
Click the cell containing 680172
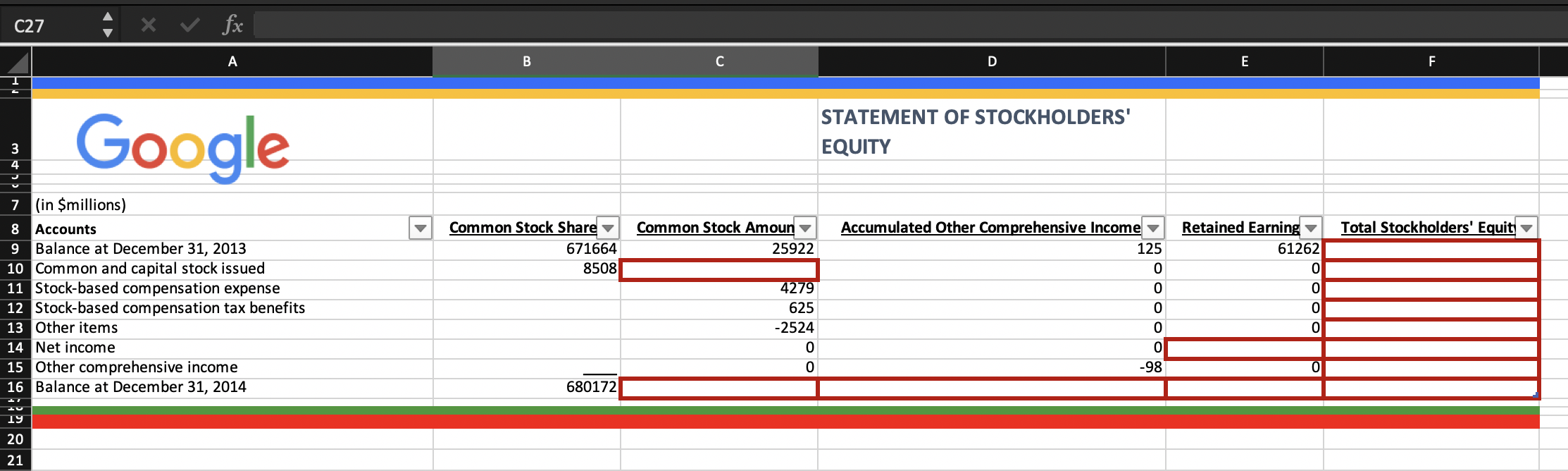point(527,387)
